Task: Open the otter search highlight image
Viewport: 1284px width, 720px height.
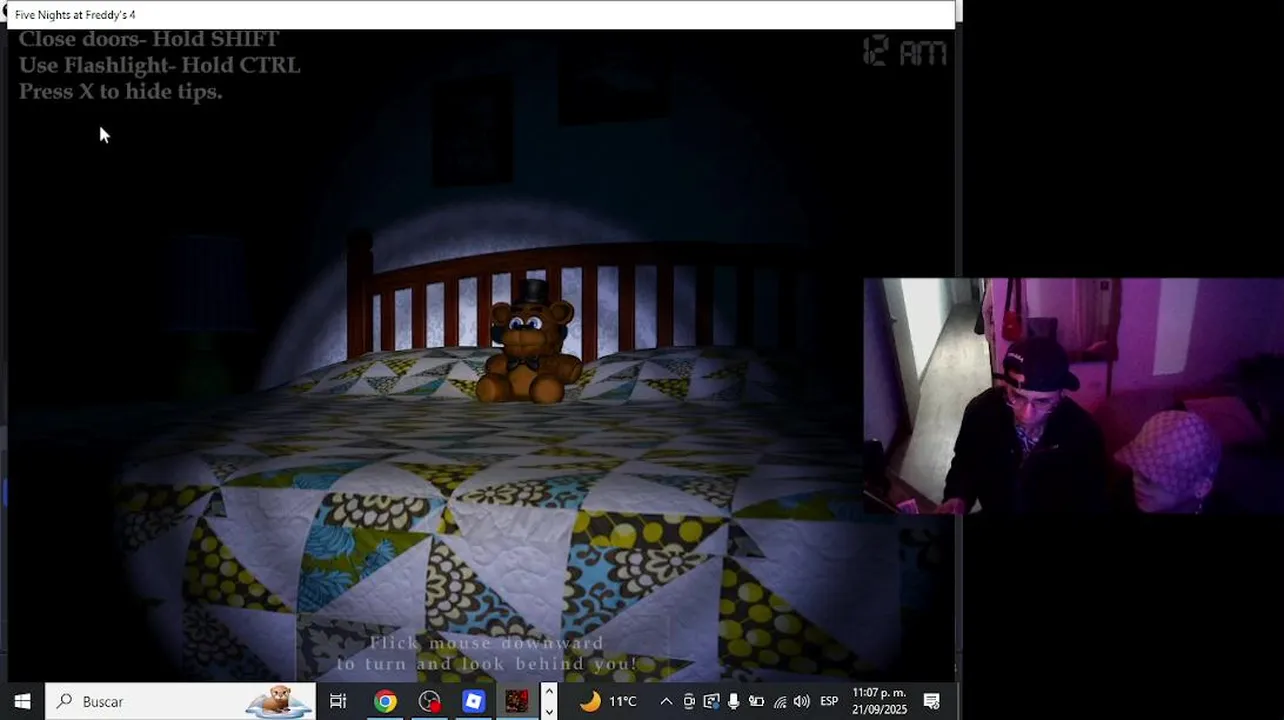Action: pos(279,701)
